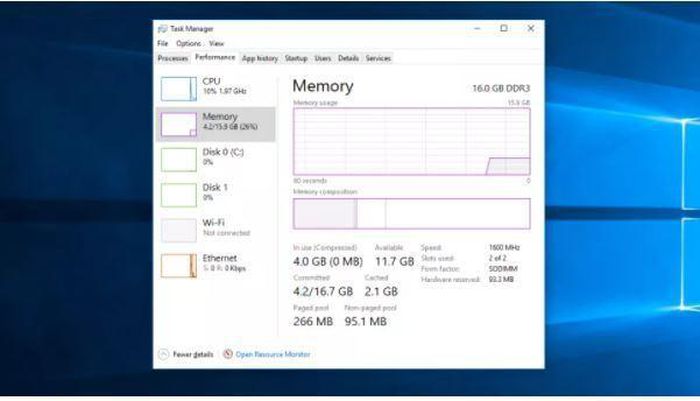Open the Startup tab

coord(296,58)
